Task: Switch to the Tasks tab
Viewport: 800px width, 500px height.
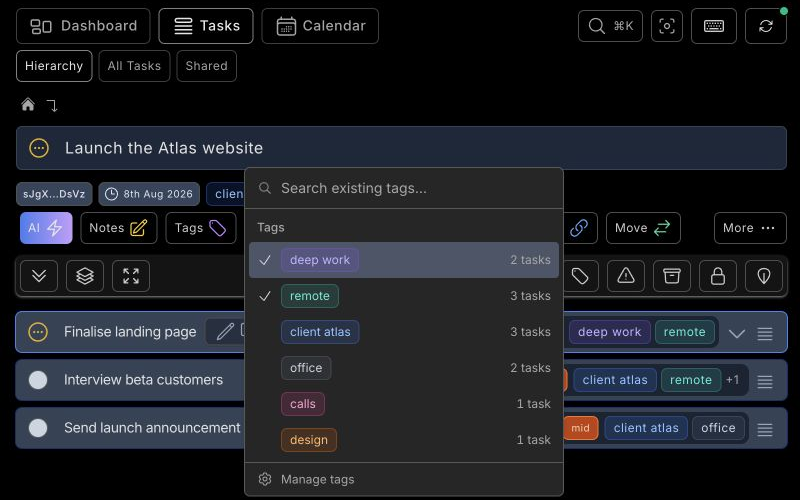Action: pos(206,26)
